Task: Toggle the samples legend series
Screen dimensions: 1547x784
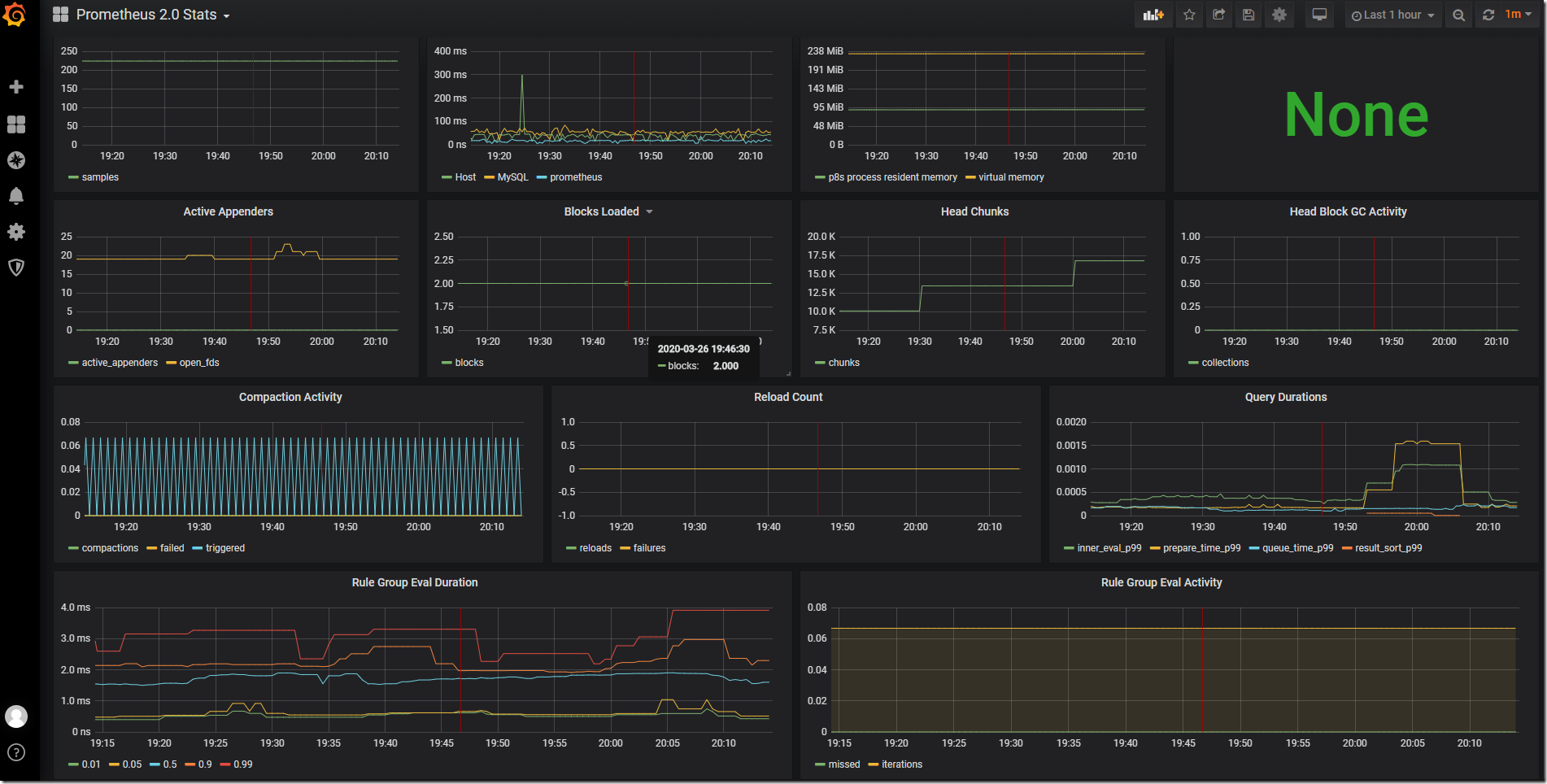Action: pyautogui.click(x=100, y=177)
